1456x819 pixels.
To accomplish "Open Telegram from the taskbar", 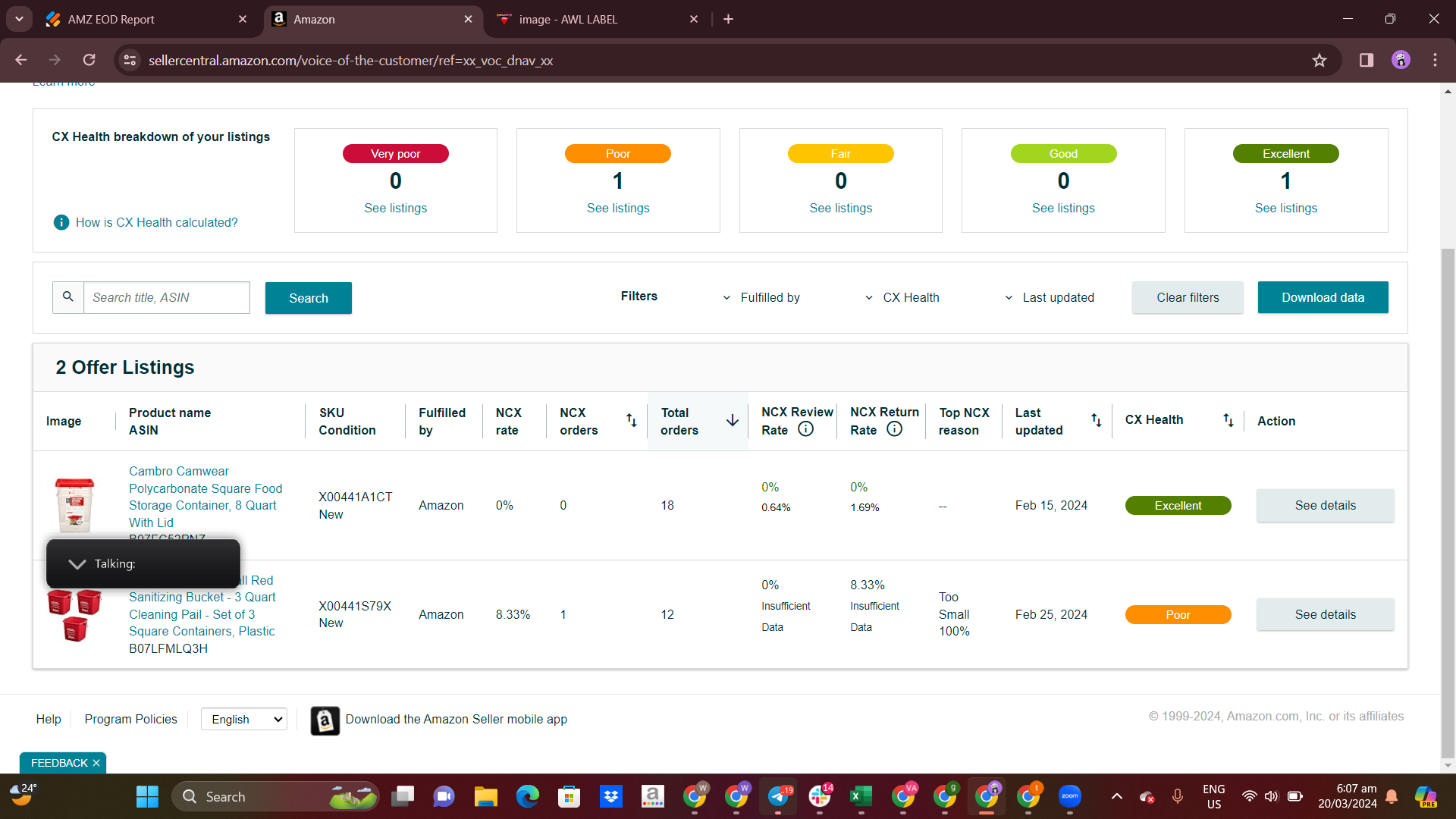I will point(778,797).
